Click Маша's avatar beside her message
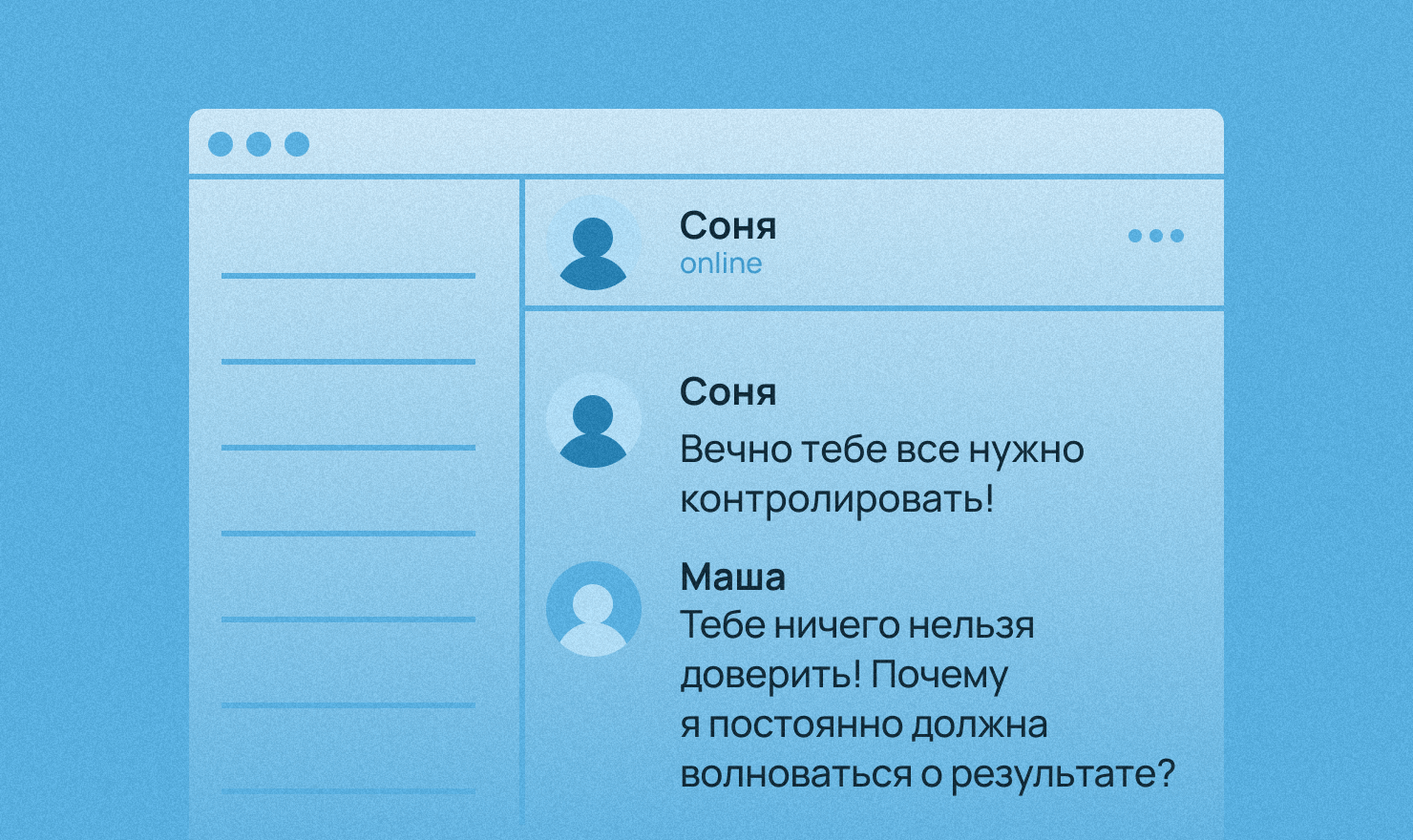1413x840 pixels. coord(593,608)
